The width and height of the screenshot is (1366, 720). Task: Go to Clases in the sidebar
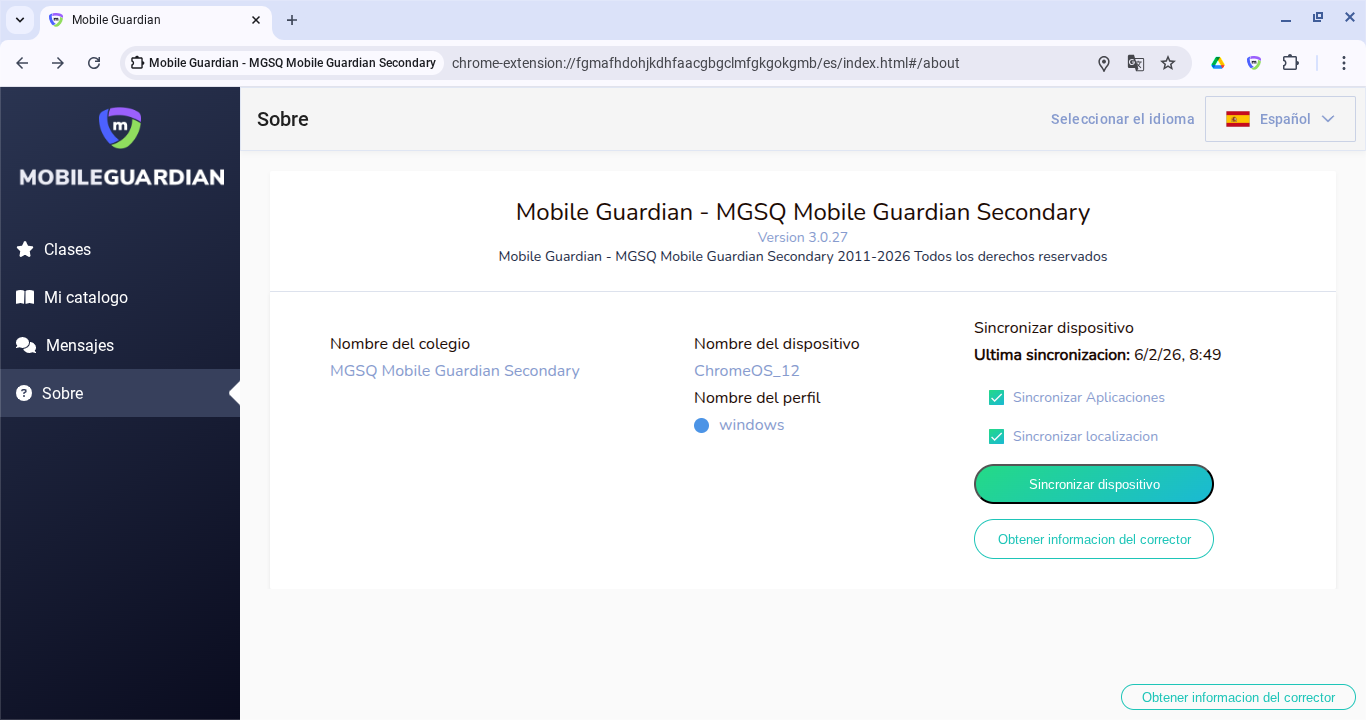pos(67,250)
